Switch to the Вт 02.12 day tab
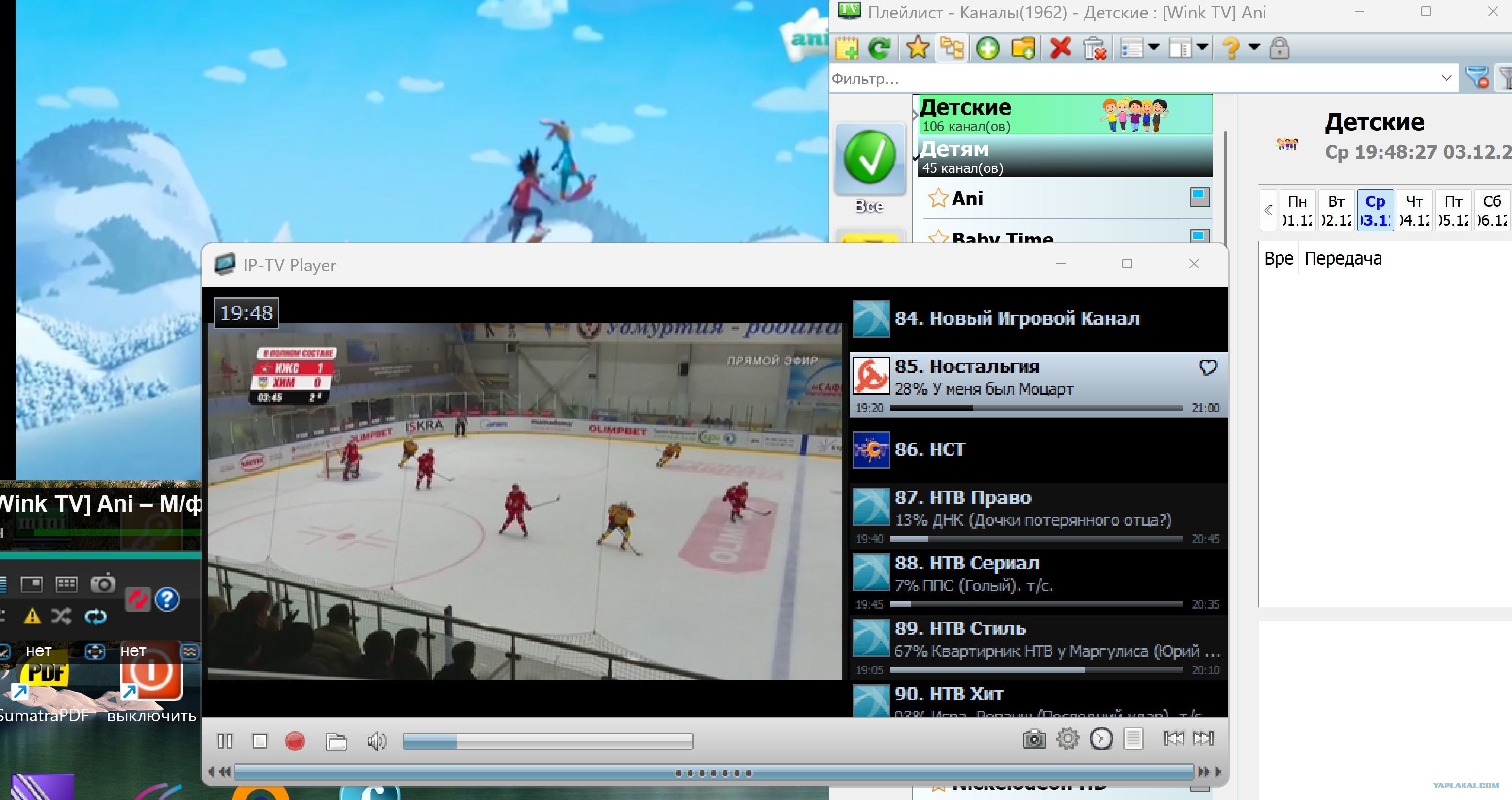This screenshot has width=1512, height=800. [x=1336, y=210]
